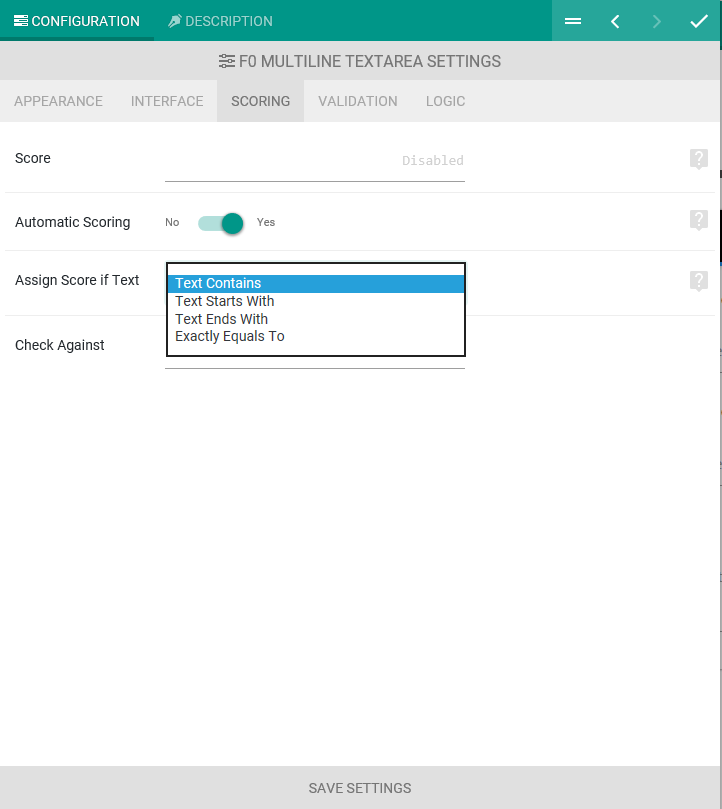The width and height of the screenshot is (722, 809).
Task: Switch to the Validation tab
Action: [358, 101]
